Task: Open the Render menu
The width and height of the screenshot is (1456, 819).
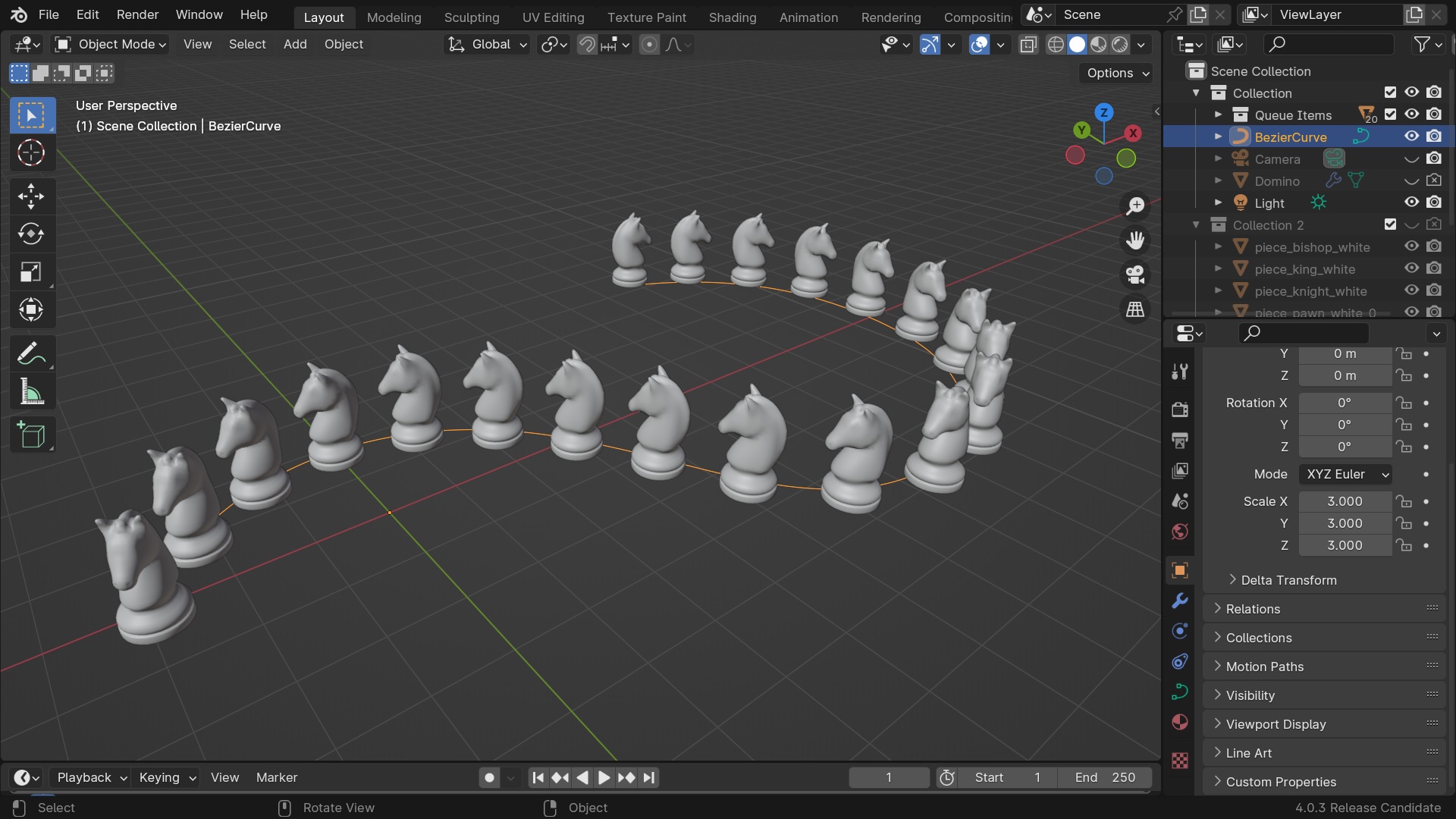Action: click(137, 14)
